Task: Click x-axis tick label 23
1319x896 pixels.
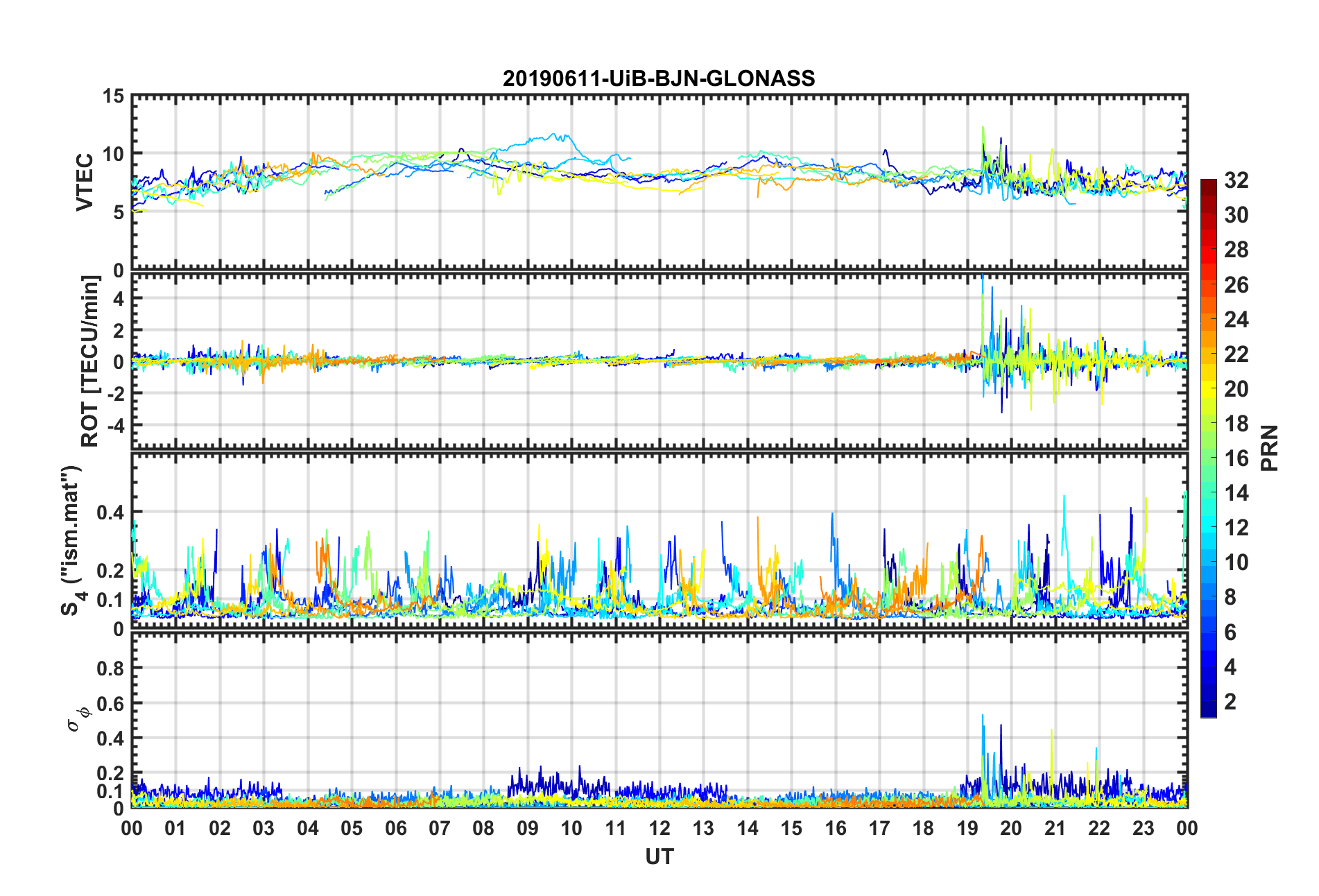Action: [x=1144, y=828]
